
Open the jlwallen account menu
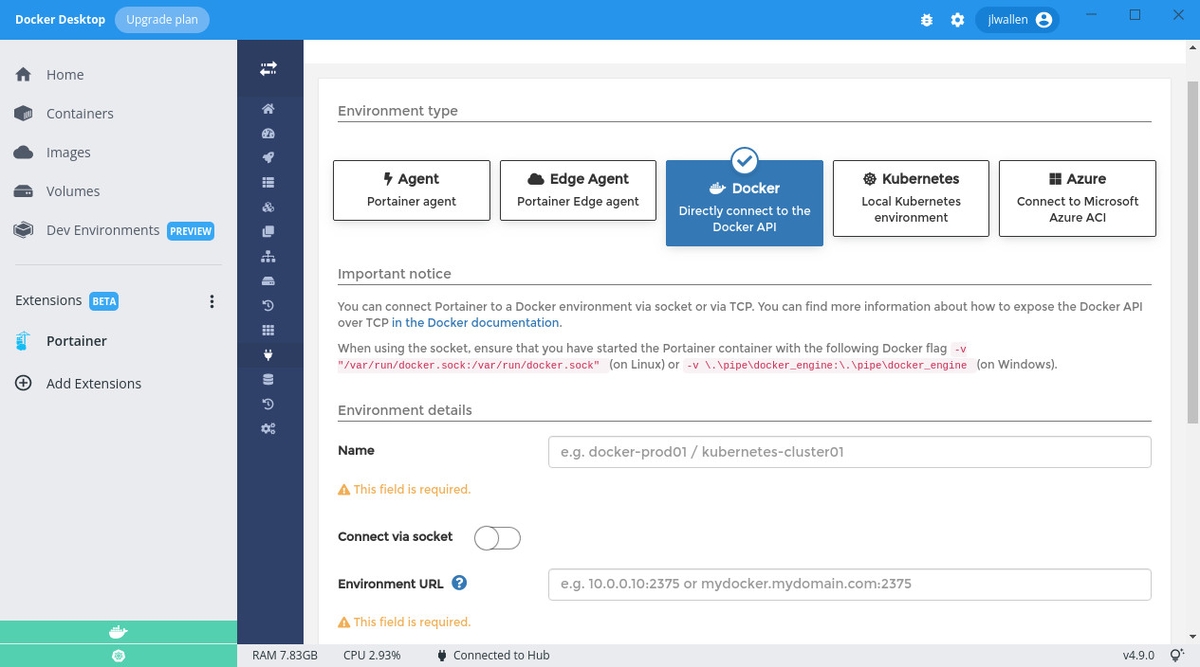point(1015,20)
